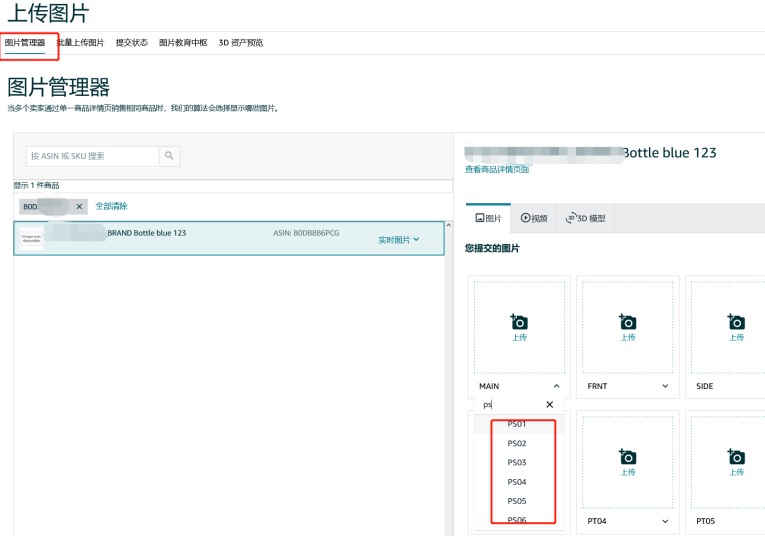This screenshot has width=765, height=536.
Task: Click the variant filter input with 'ps'
Action: (510, 405)
